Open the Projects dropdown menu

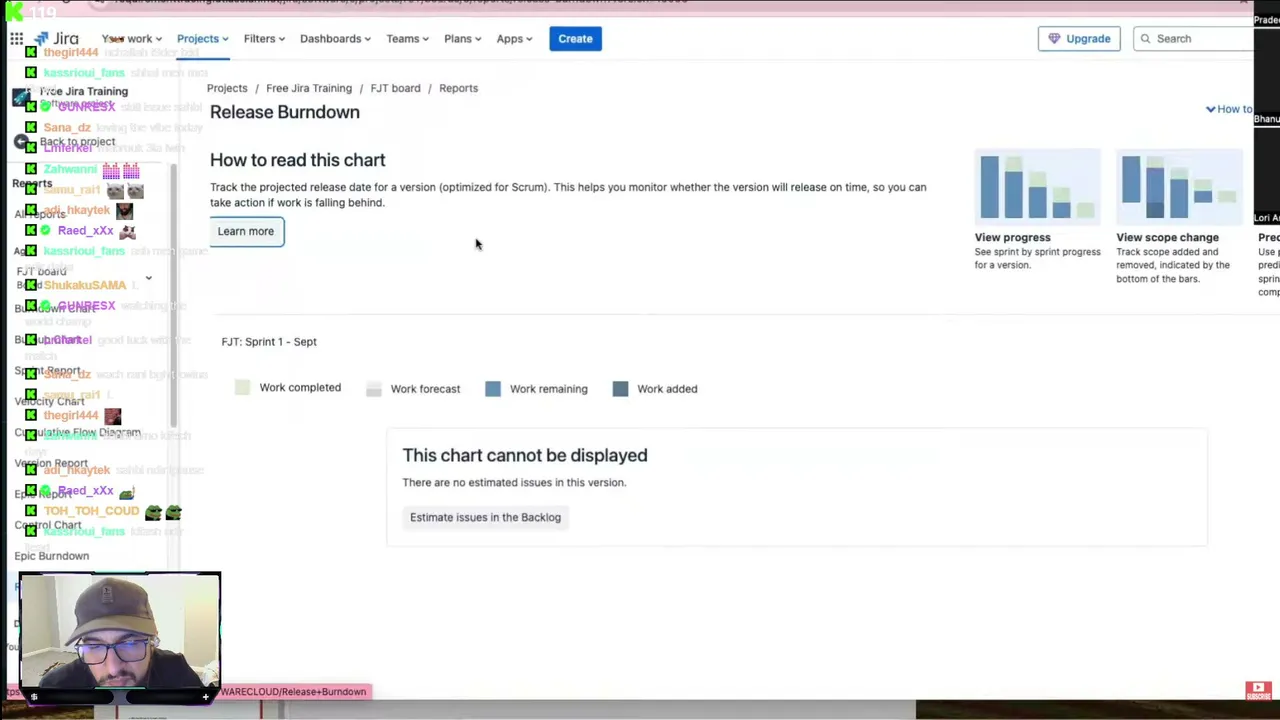point(203,39)
